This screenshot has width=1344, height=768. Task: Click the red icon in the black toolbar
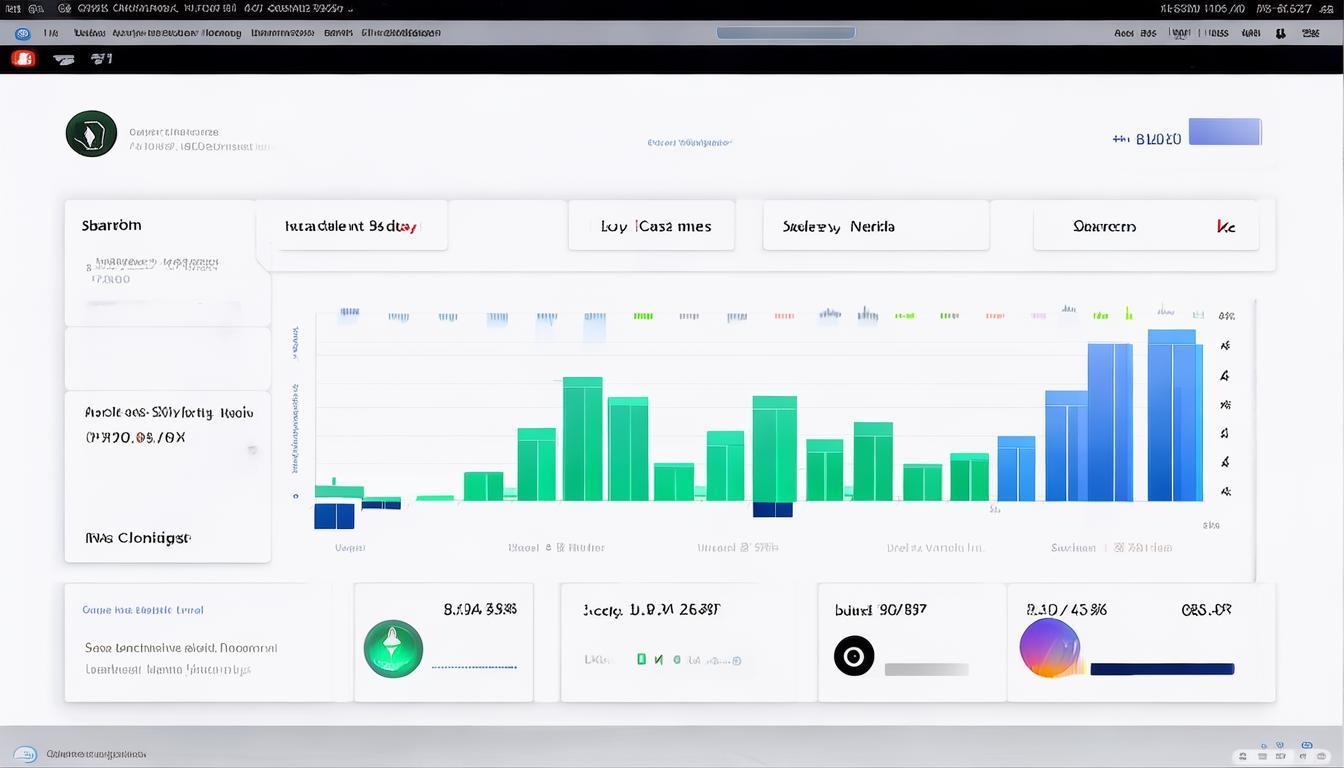click(x=23, y=59)
